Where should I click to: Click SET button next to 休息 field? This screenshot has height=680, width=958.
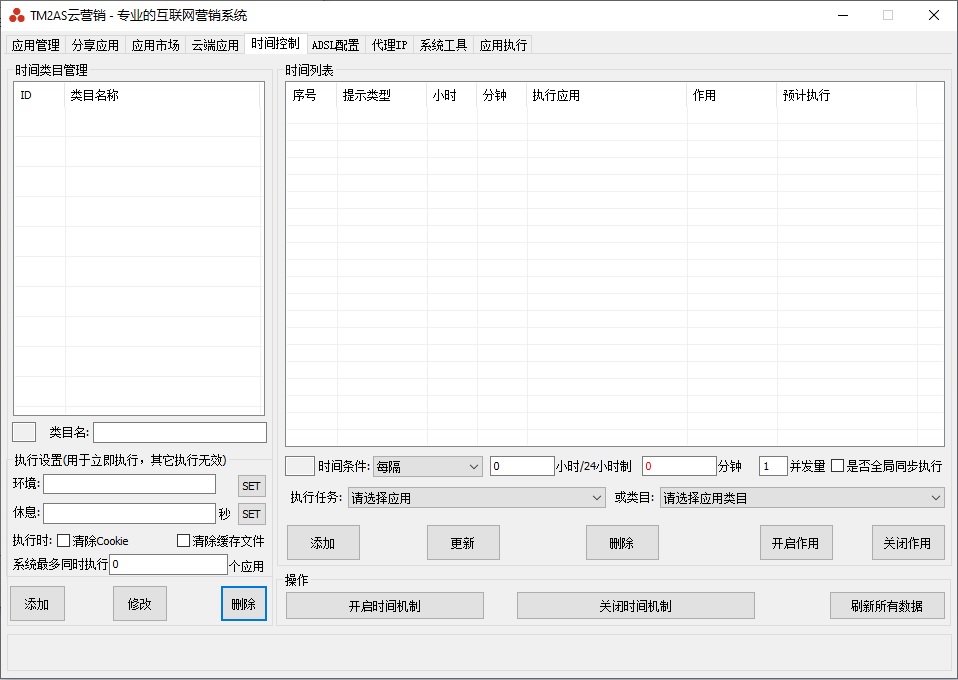[x=251, y=514]
